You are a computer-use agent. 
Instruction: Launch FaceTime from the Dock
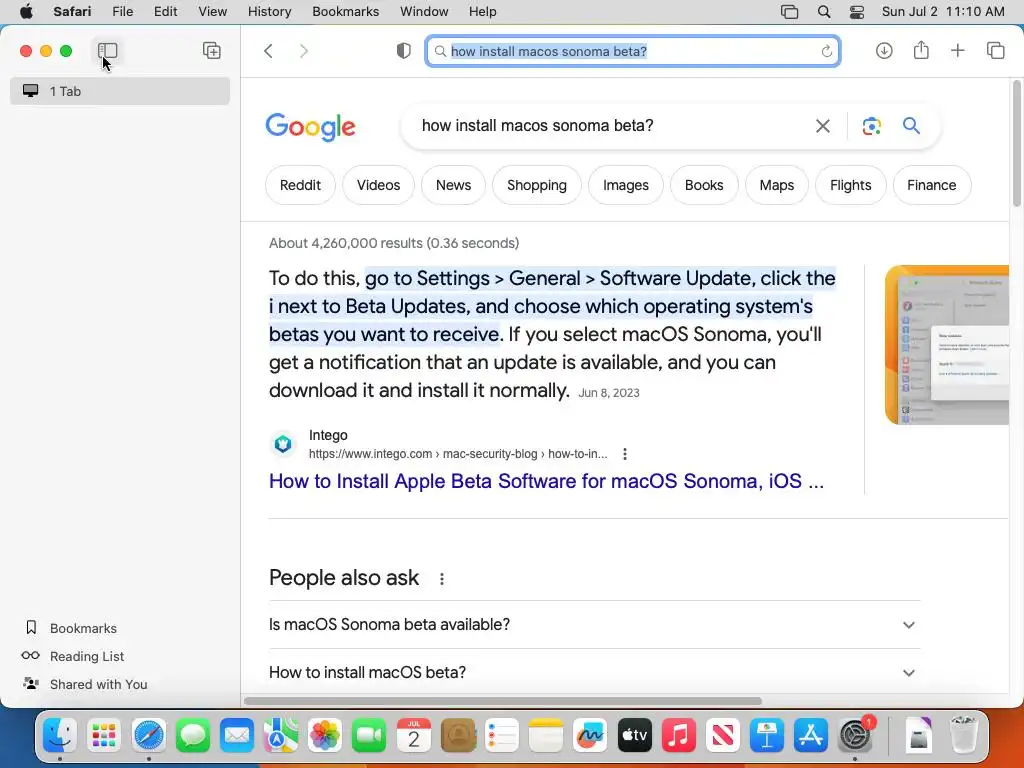click(369, 736)
